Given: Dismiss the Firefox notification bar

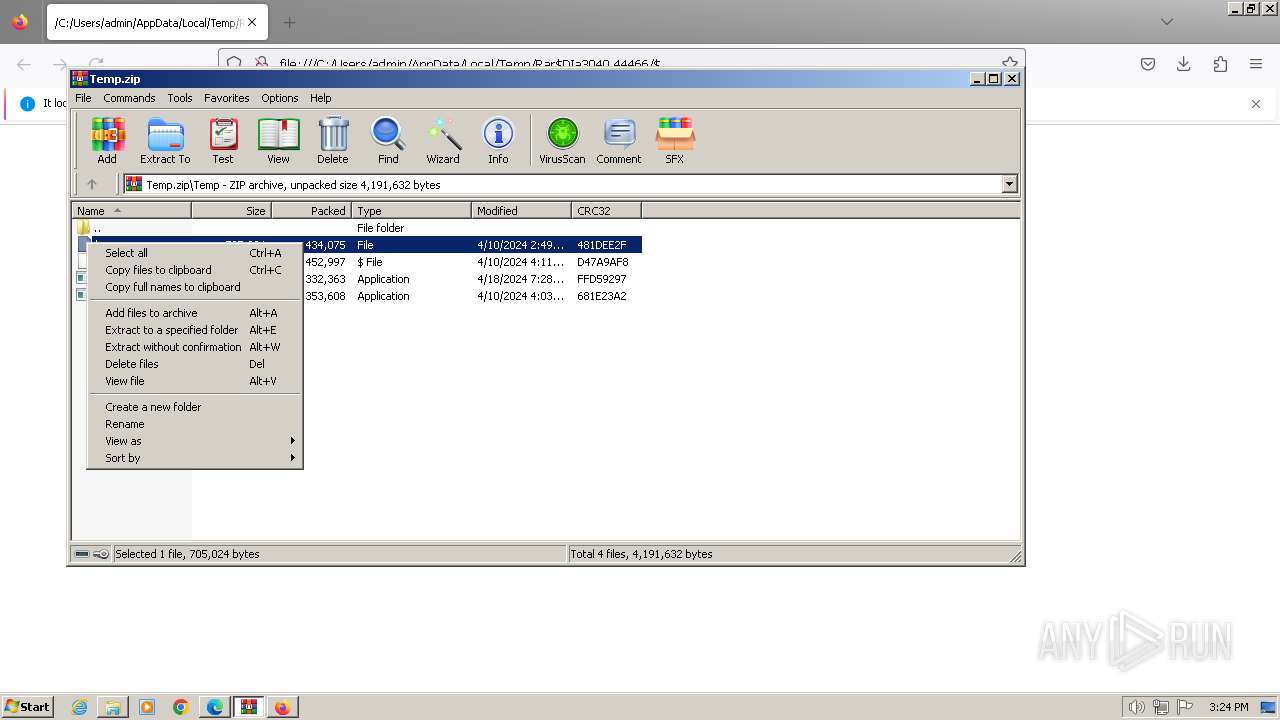Looking at the screenshot, I should [x=1256, y=104].
